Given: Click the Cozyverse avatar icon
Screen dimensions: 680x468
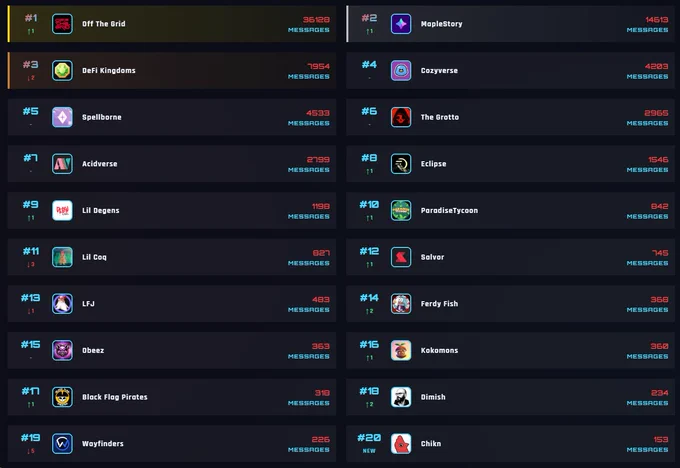Looking at the screenshot, I should pos(401,71).
